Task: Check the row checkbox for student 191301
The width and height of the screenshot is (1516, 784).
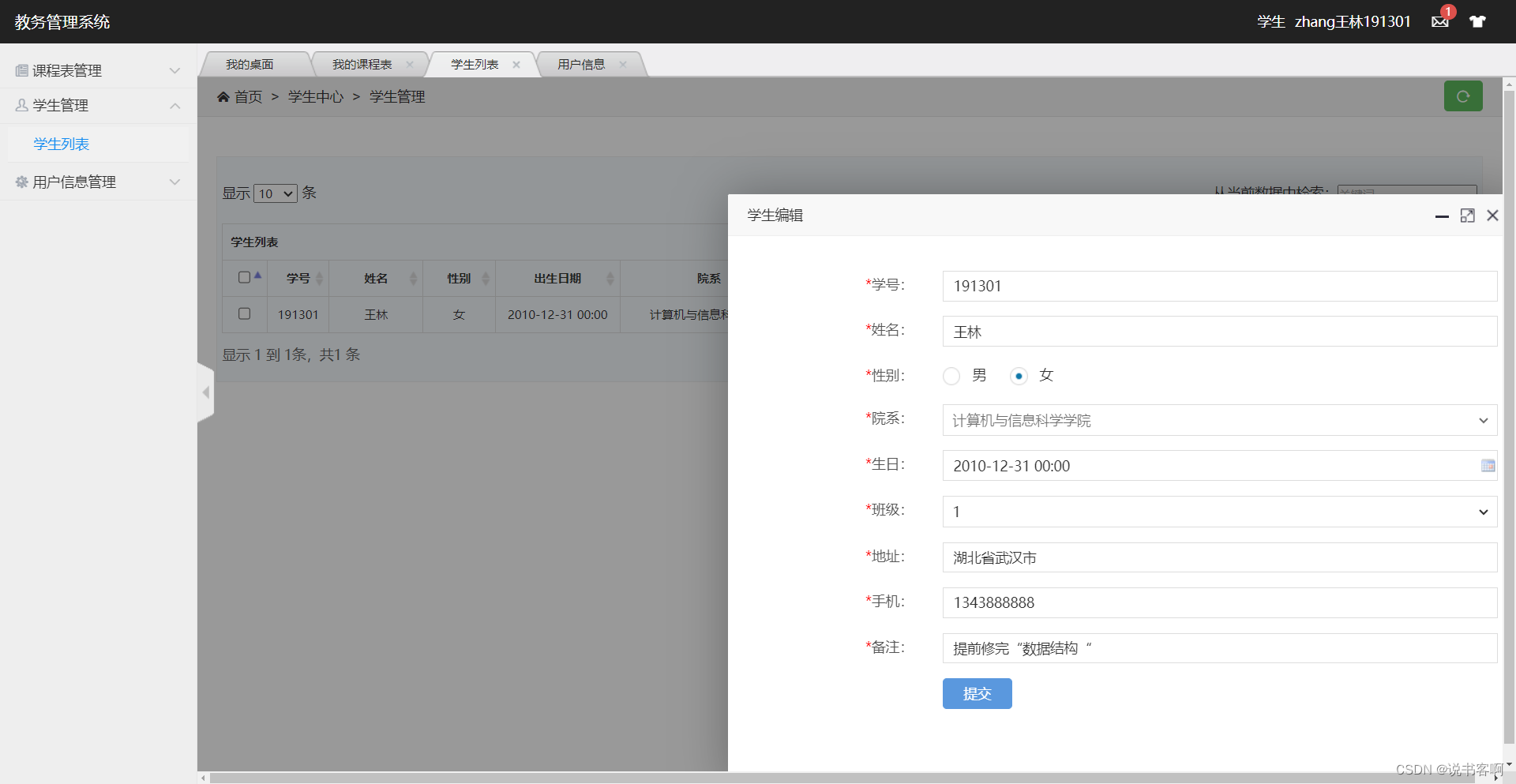Action: [x=244, y=313]
